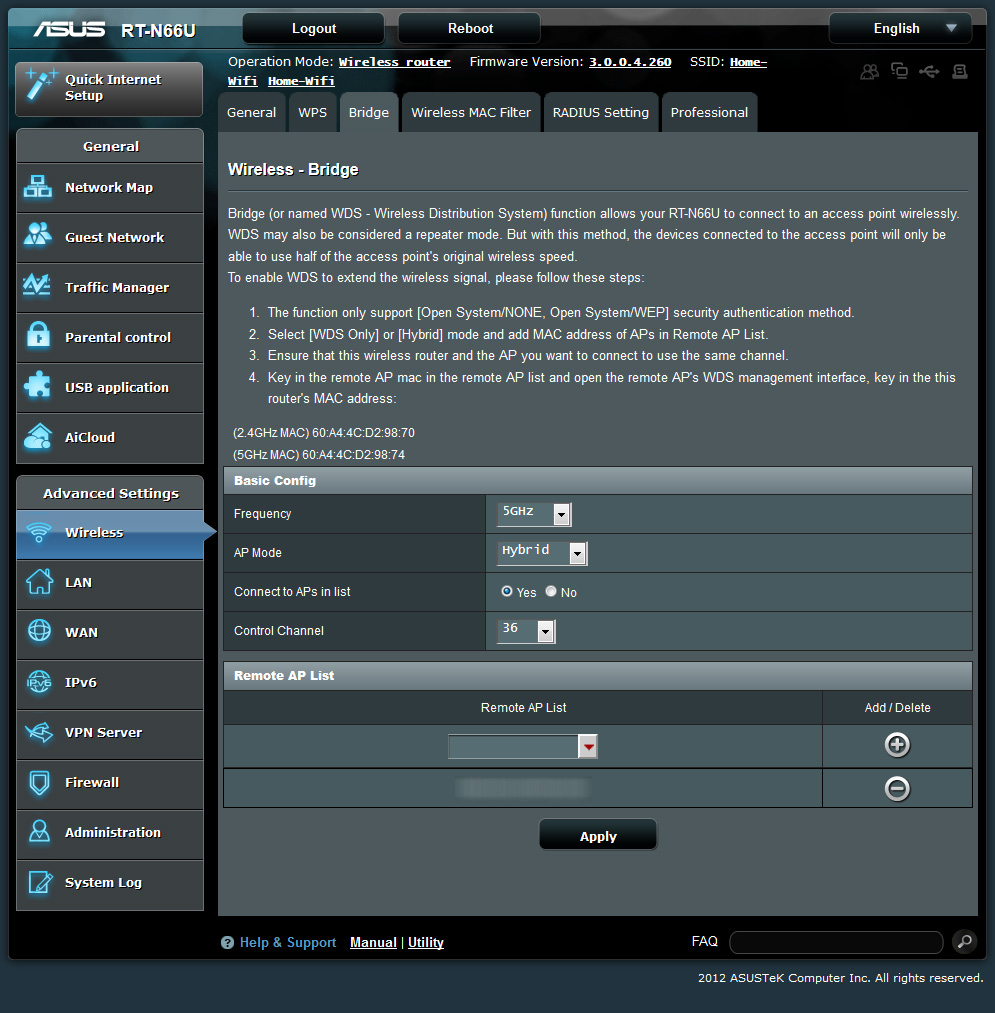Open Parental control menu item label

tap(118, 337)
